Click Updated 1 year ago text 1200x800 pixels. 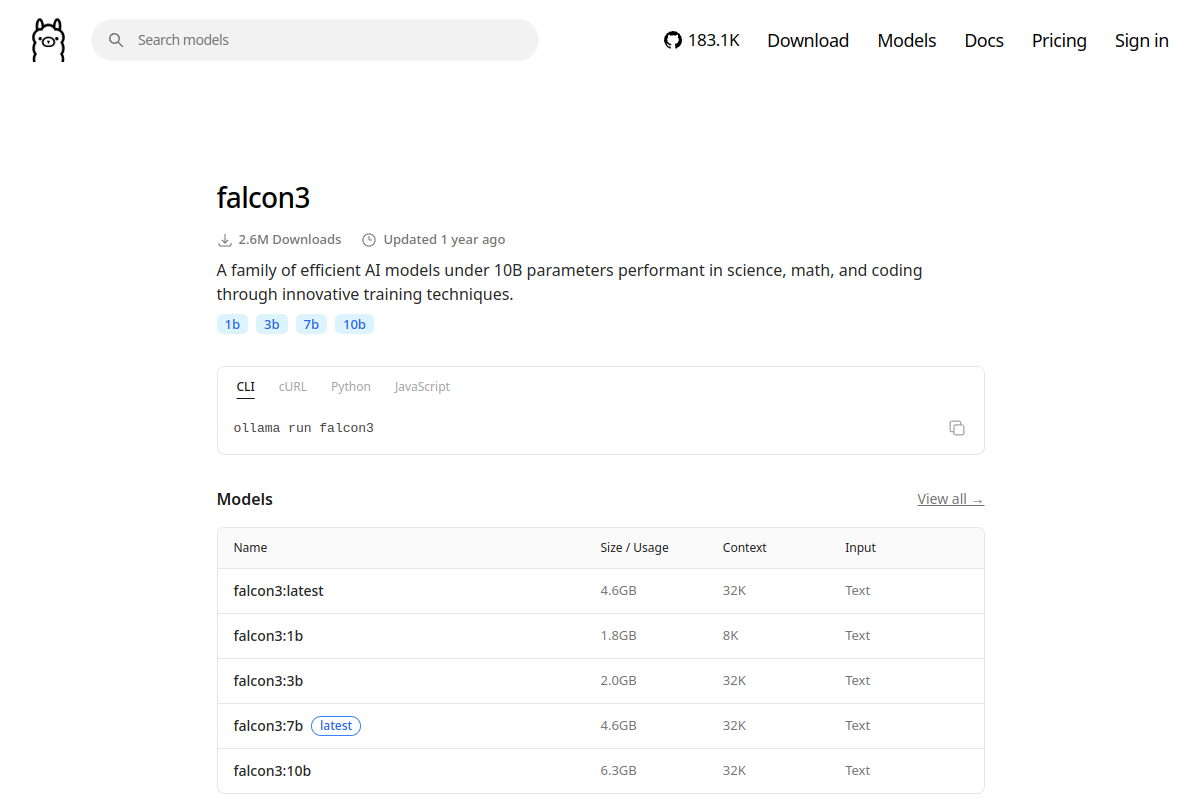[444, 240]
